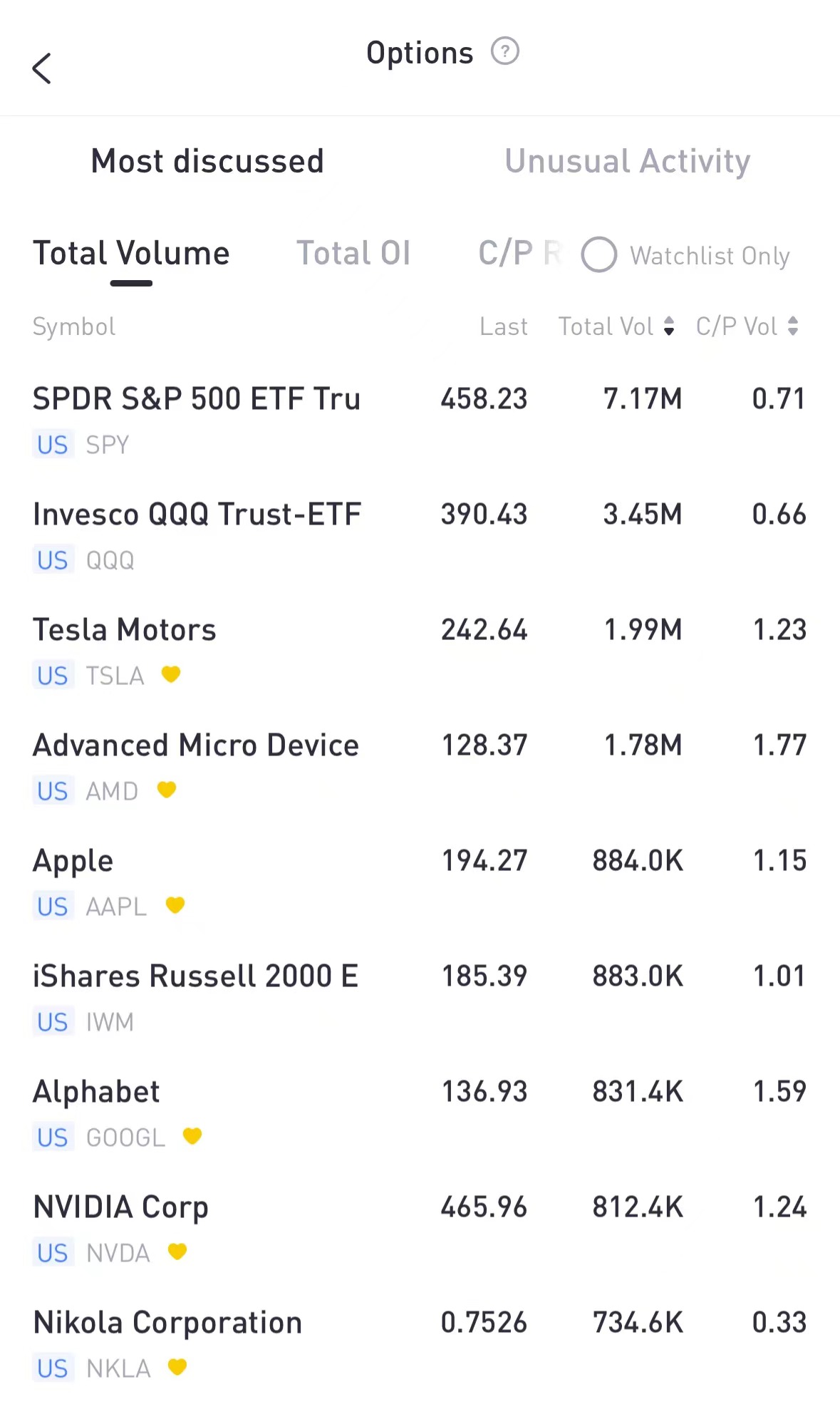Sort by C/P Vol column arrows
The image size is (840, 1419).
(x=793, y=326)
